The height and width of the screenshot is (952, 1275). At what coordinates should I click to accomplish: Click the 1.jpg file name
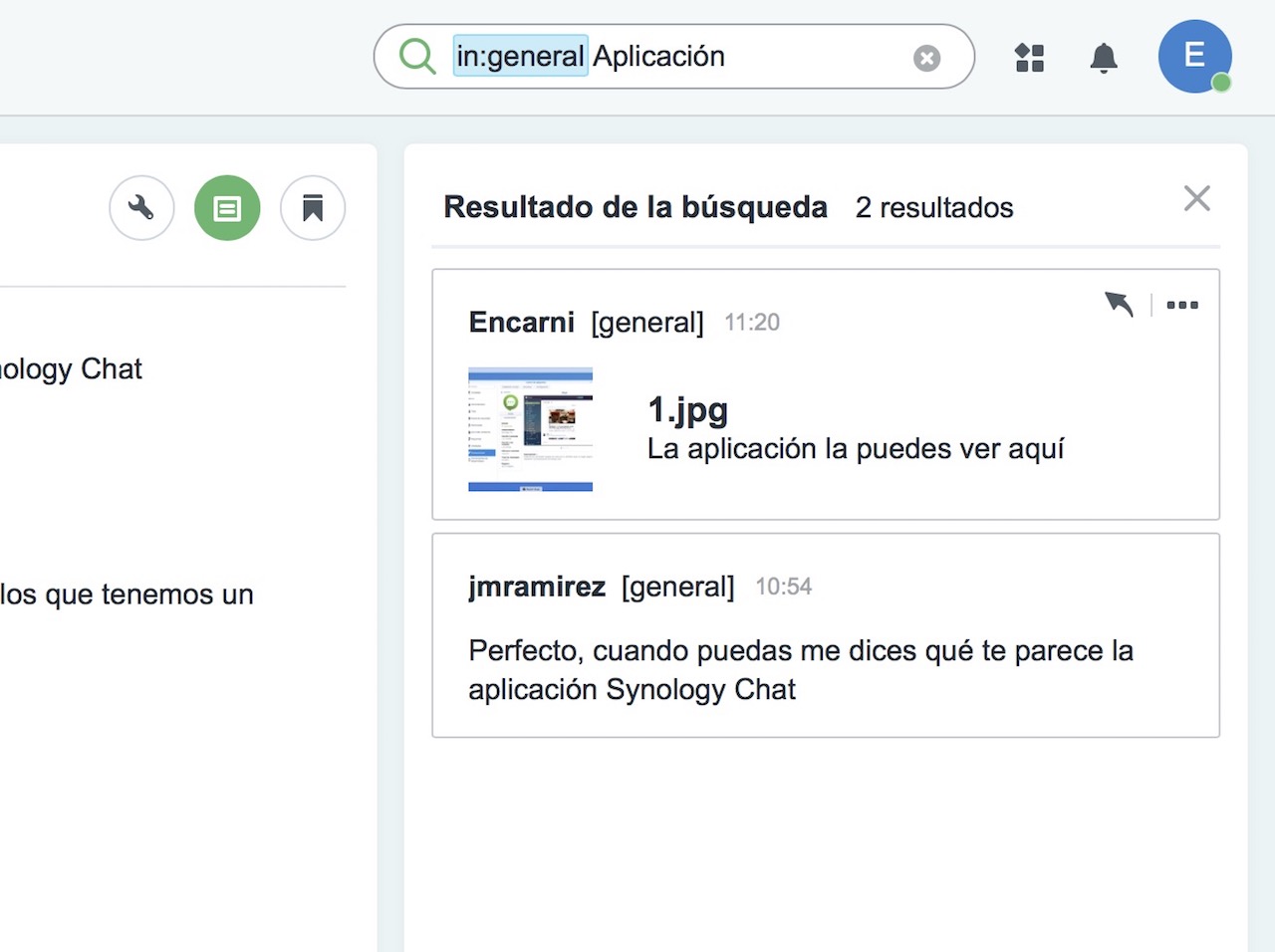click(x=687, y=409)
